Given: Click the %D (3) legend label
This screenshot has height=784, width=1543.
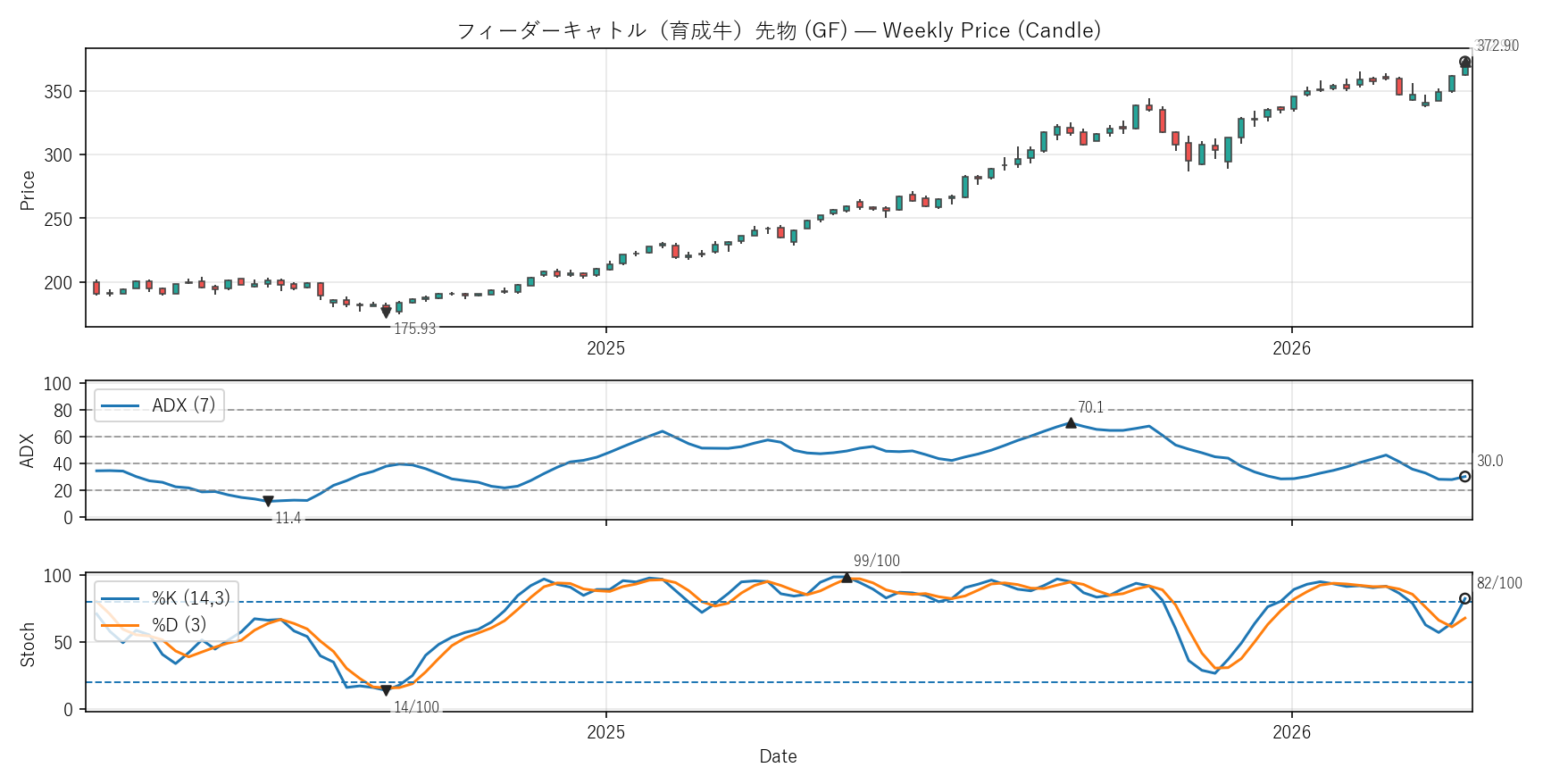Looking at the screenshot, I should pos(179,625).
